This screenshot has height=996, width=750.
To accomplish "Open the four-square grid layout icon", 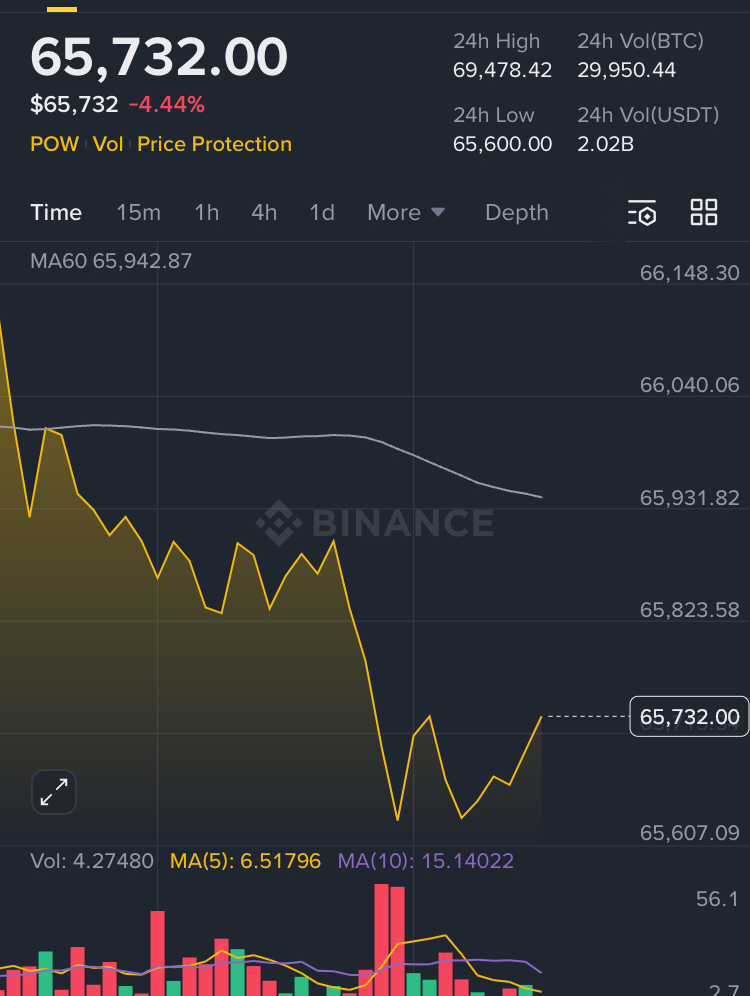I will click(x=704, y=212).
